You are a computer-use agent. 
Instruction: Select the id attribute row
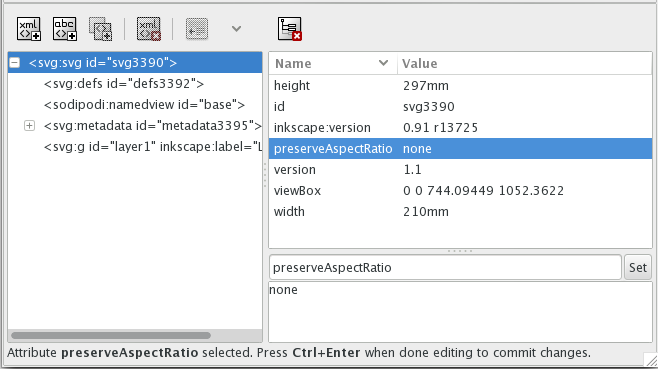coord(460,107)
